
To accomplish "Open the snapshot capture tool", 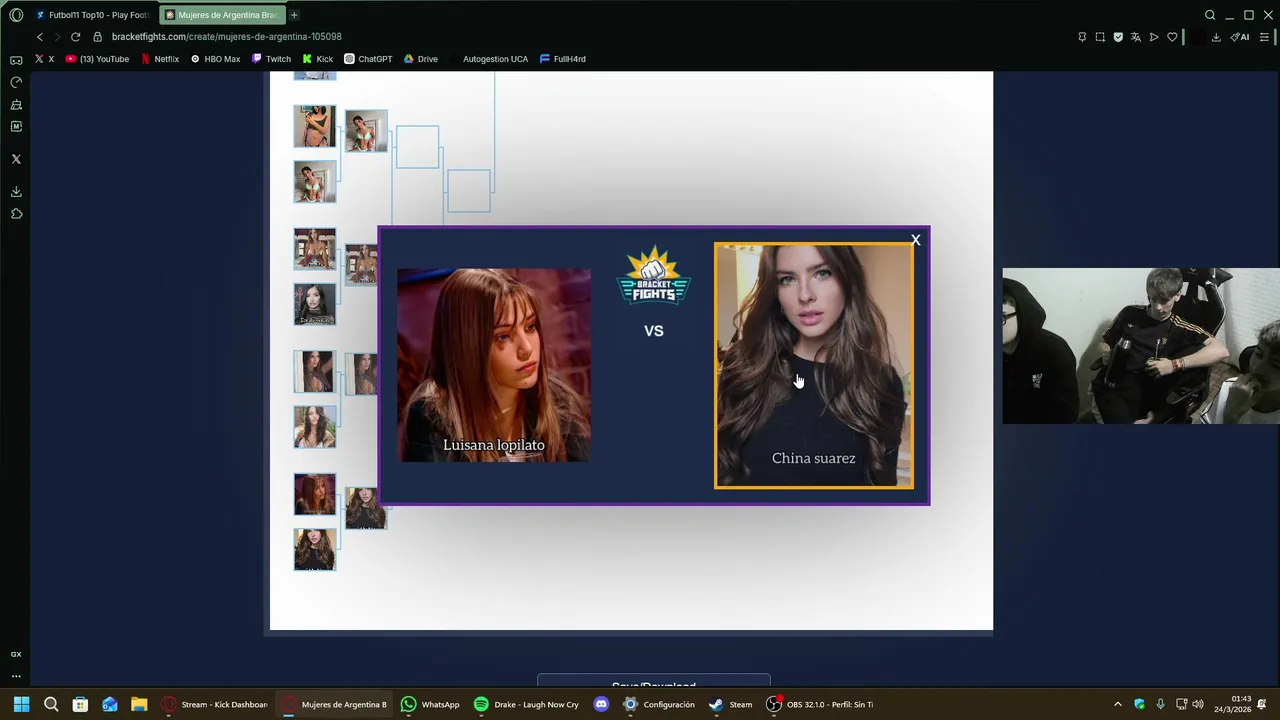I will 1100,37.
